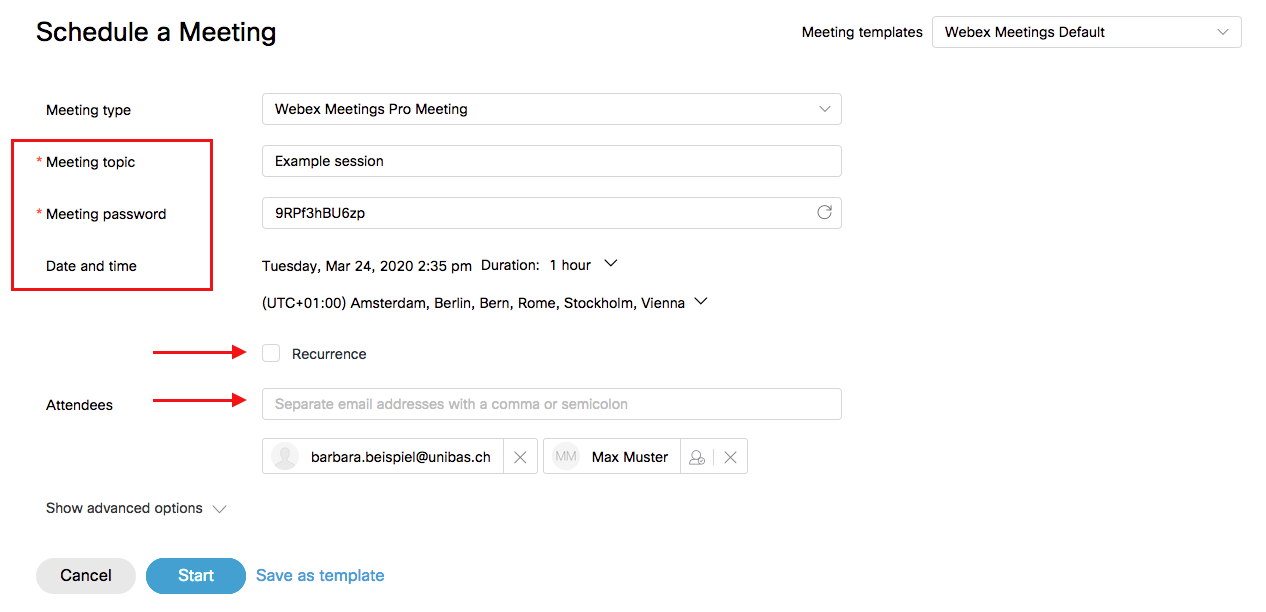Viewport: 1266px width, 612px height.
Task: Enable the Recurrence checkbox
Action: click(271, 353)
